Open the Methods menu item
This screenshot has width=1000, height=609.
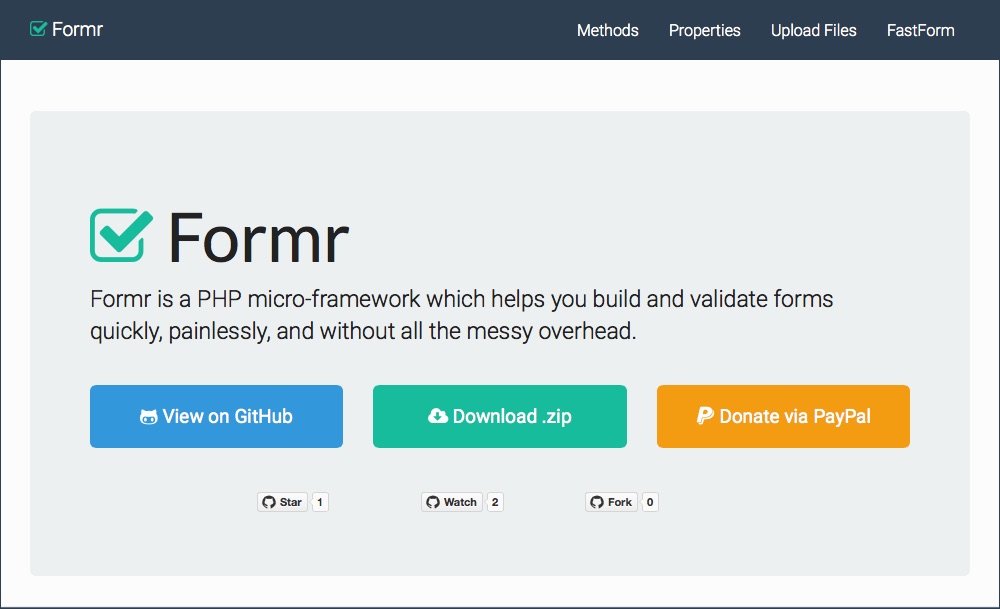[607, 30]
